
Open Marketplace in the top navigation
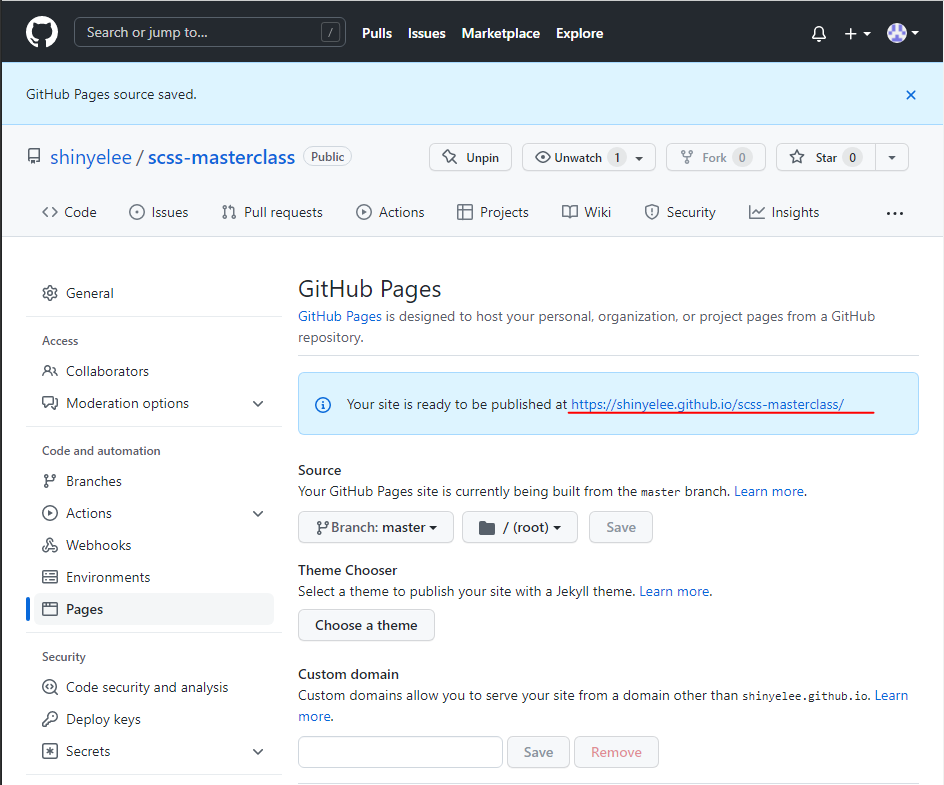(x=500, y=33)
